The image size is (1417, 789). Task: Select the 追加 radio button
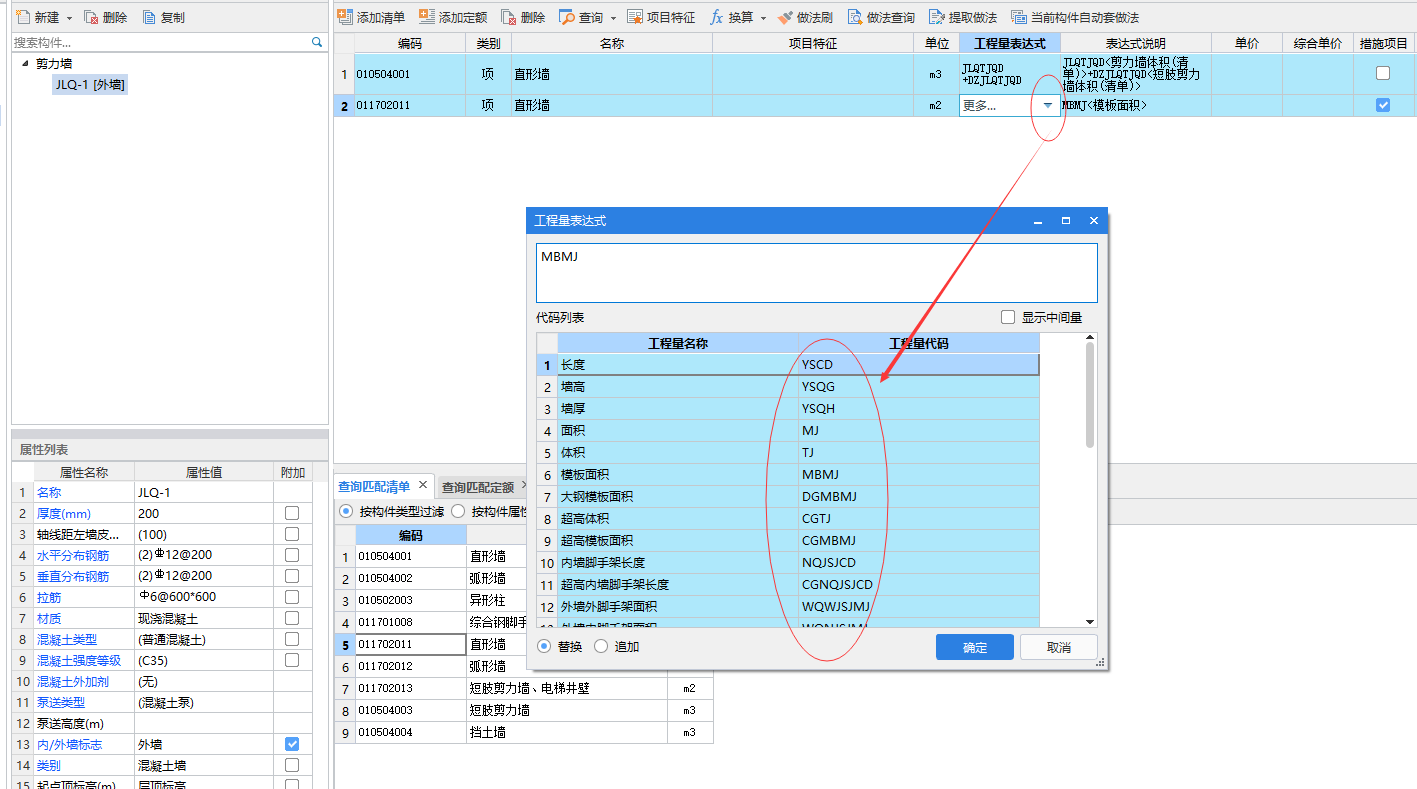tap(601, 646)
